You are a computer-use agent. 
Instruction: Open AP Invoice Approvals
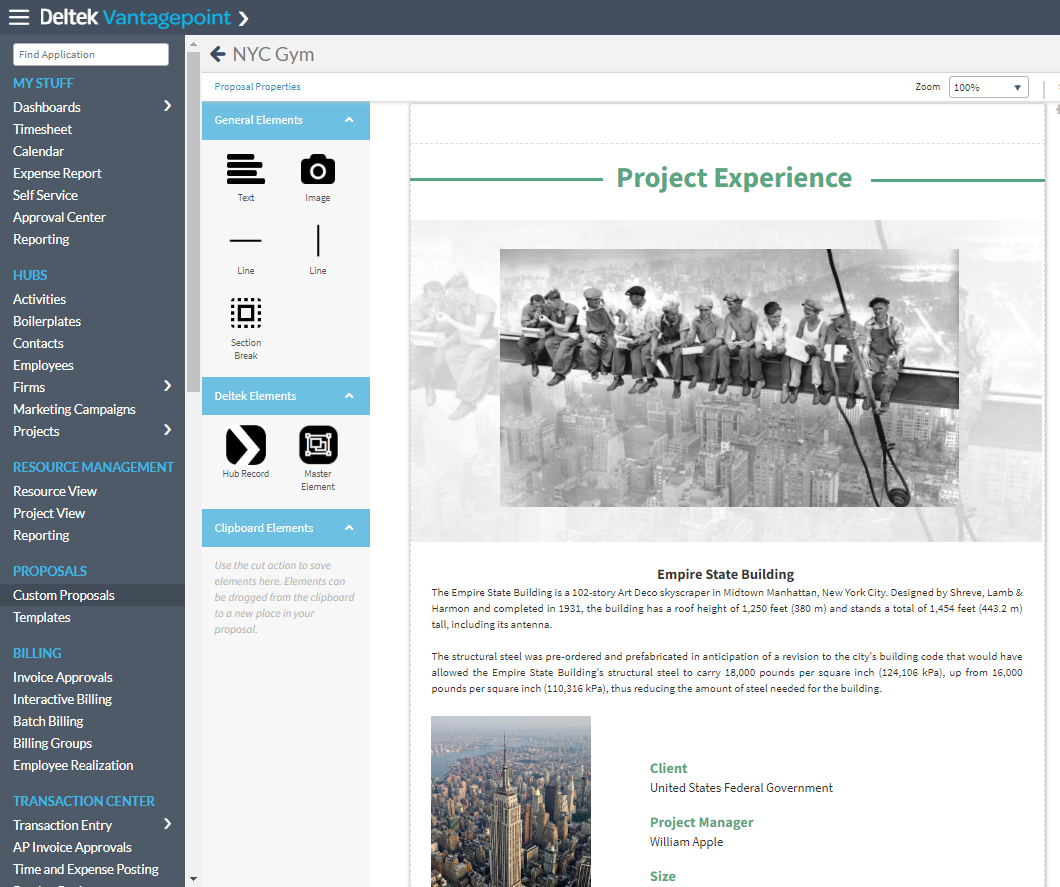(x=72, y=847)
